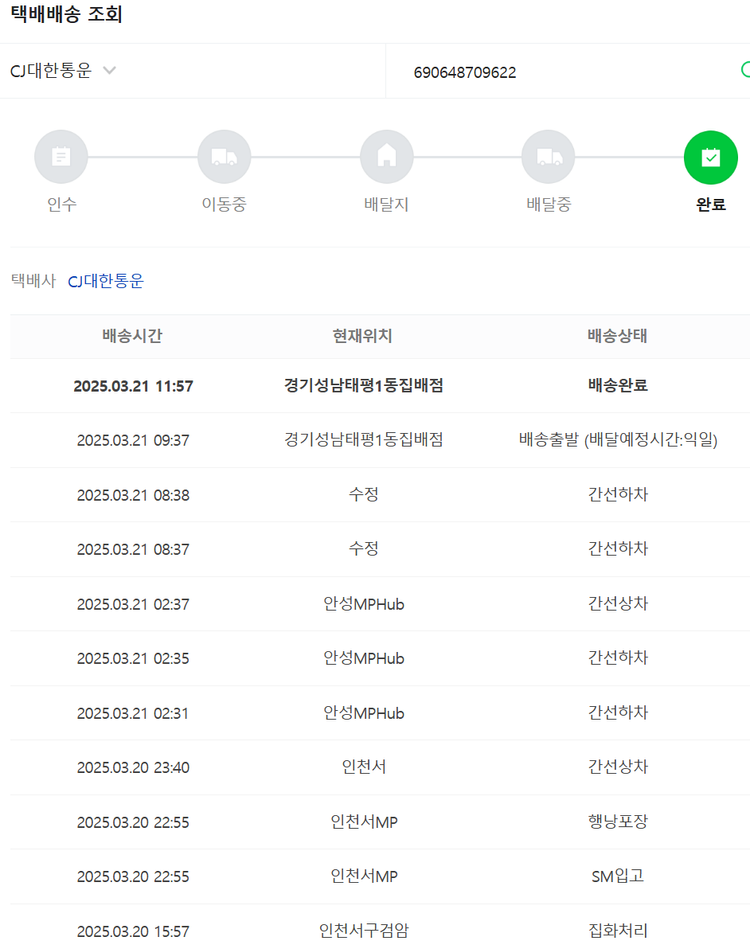Click the 배송상태 column header

pyautogui.click(x=617, y=336)
